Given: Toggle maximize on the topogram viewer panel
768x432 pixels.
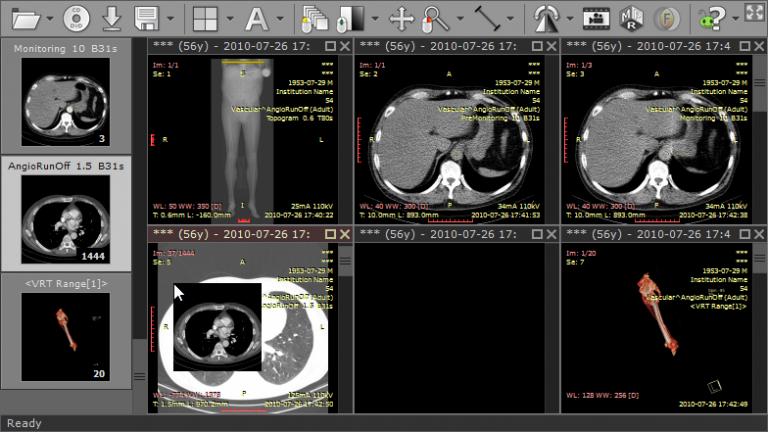Looking at the screenshot, I should [x=331, y=47].
